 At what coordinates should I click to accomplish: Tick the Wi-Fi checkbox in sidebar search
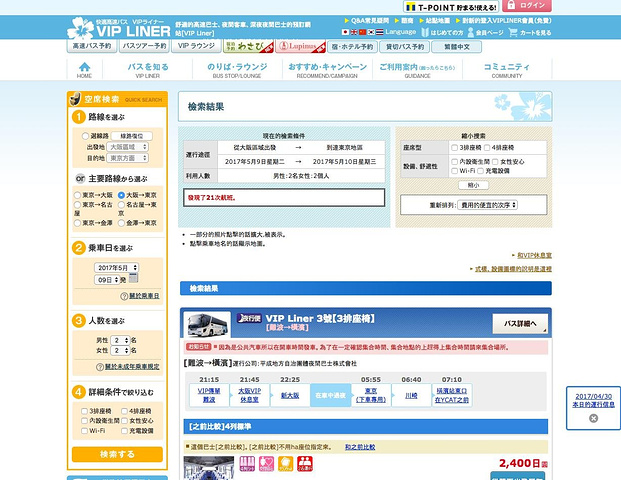pos(84,431)
